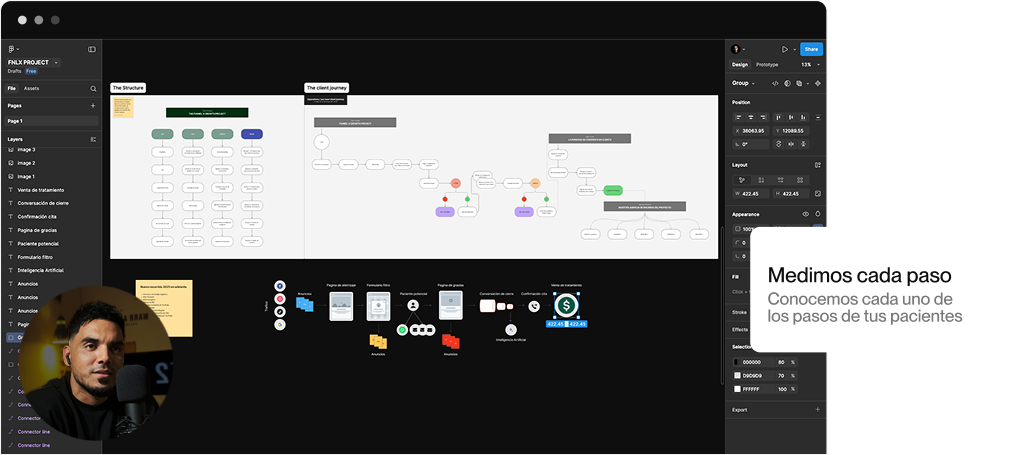Align vertical centers in Position section

pos(791,117)
